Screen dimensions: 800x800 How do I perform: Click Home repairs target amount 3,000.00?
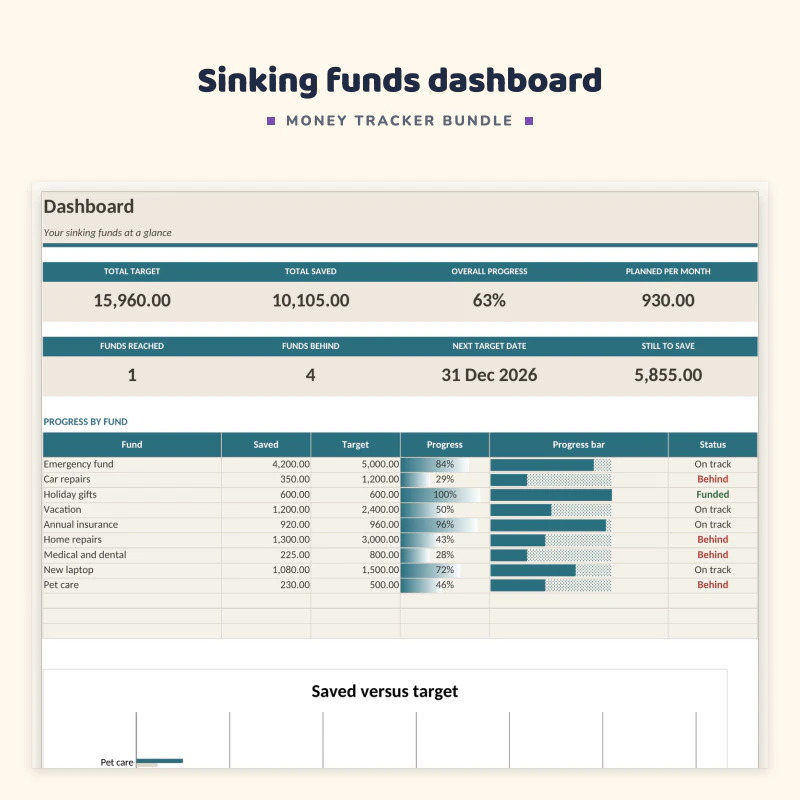coord(381,539)
